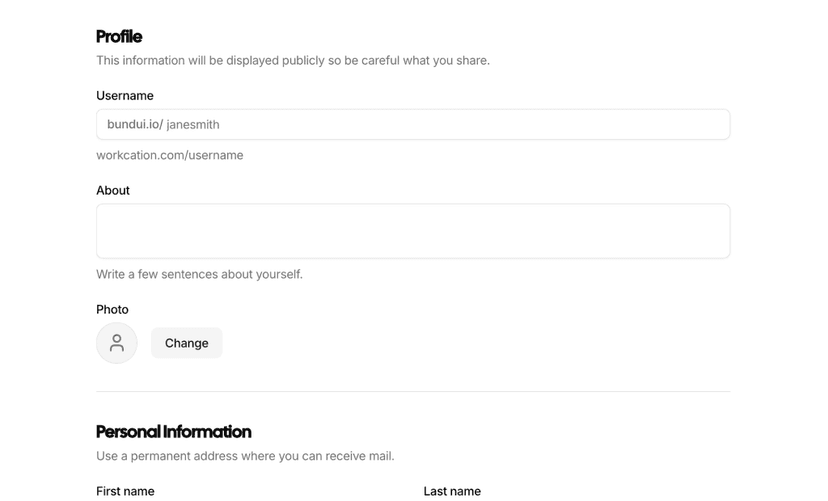The image size is (828, 501).
Task: Click the First name label
Action: pos(125,491)
